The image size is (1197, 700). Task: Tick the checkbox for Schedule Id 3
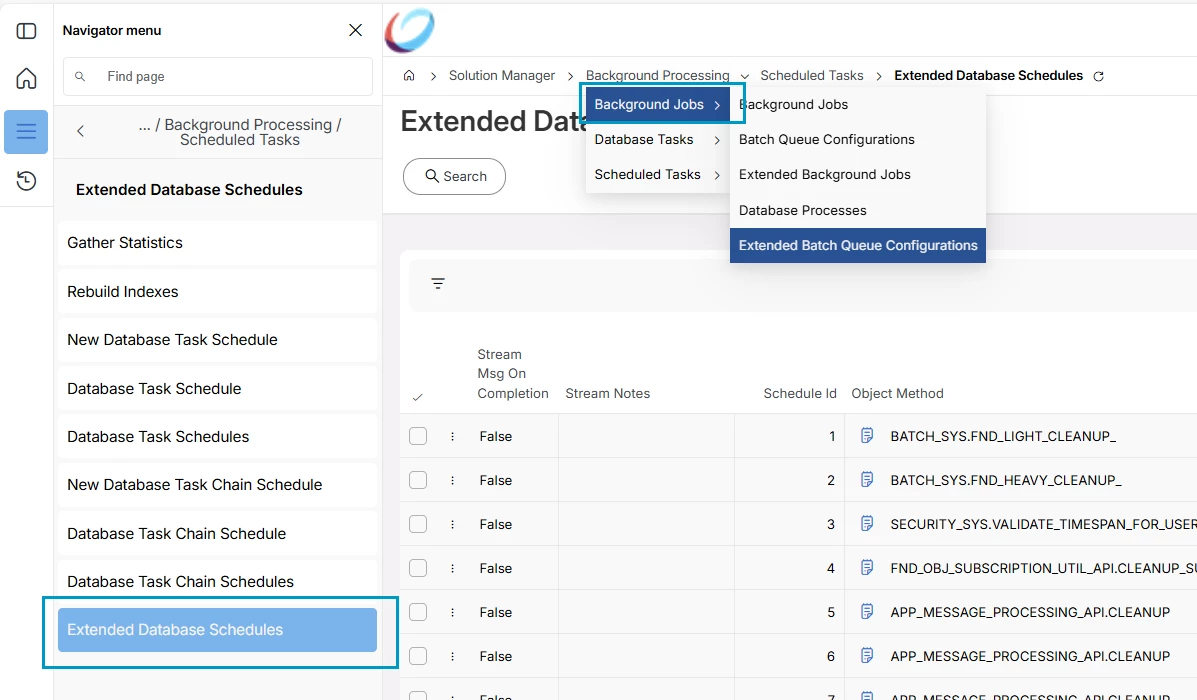[x=418, y=524]
